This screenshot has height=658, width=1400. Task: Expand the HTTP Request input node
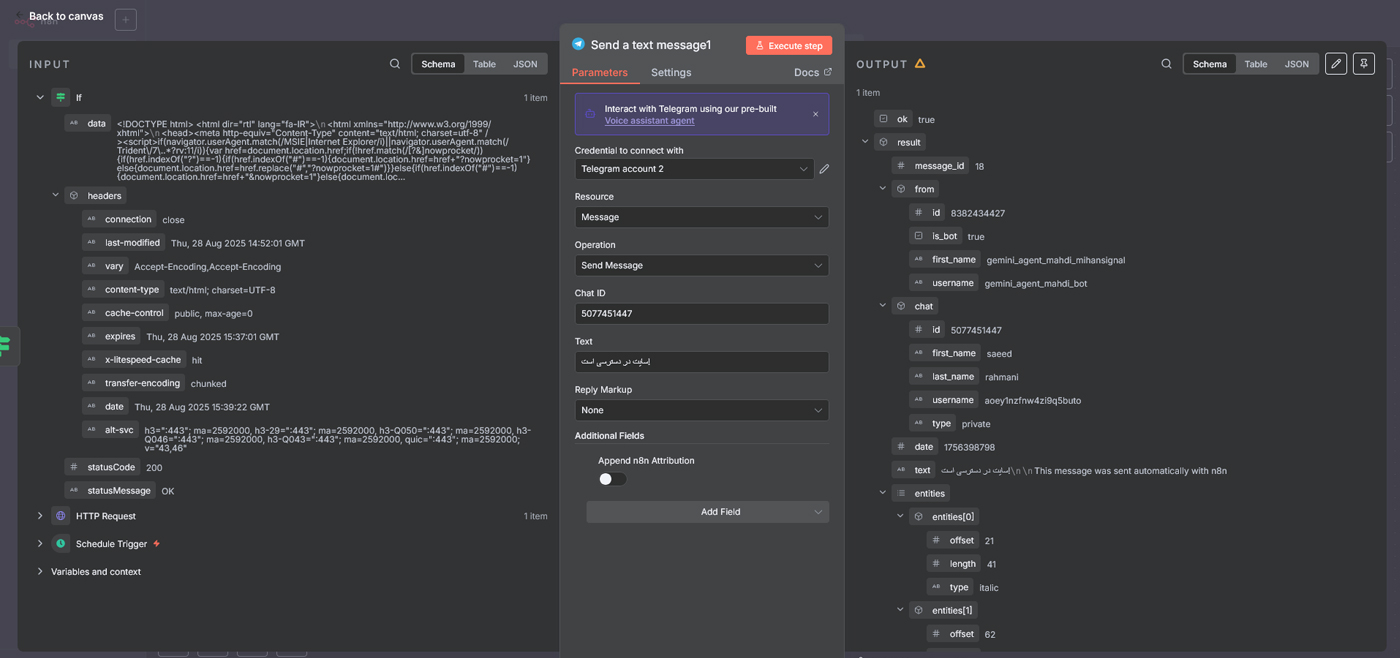click(x=40, y=516)
